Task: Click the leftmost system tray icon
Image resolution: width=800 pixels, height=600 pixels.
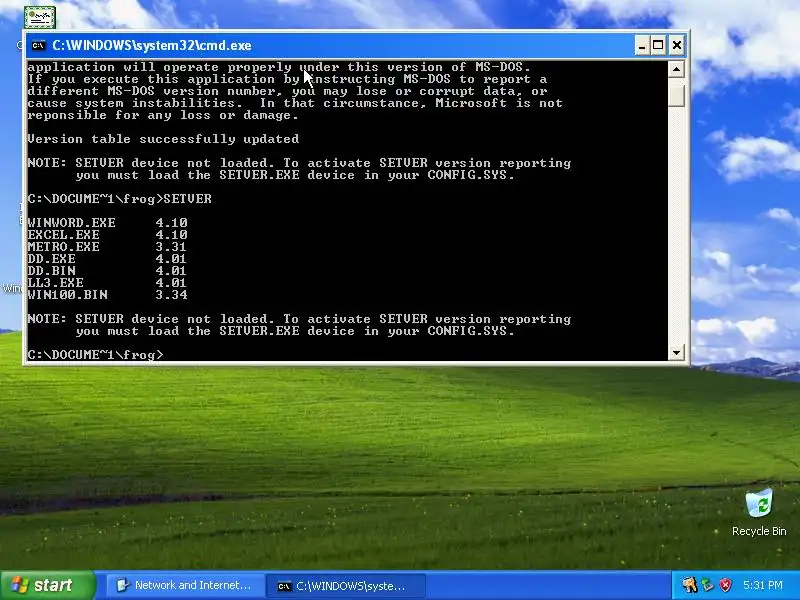Action: click(690, 585)
